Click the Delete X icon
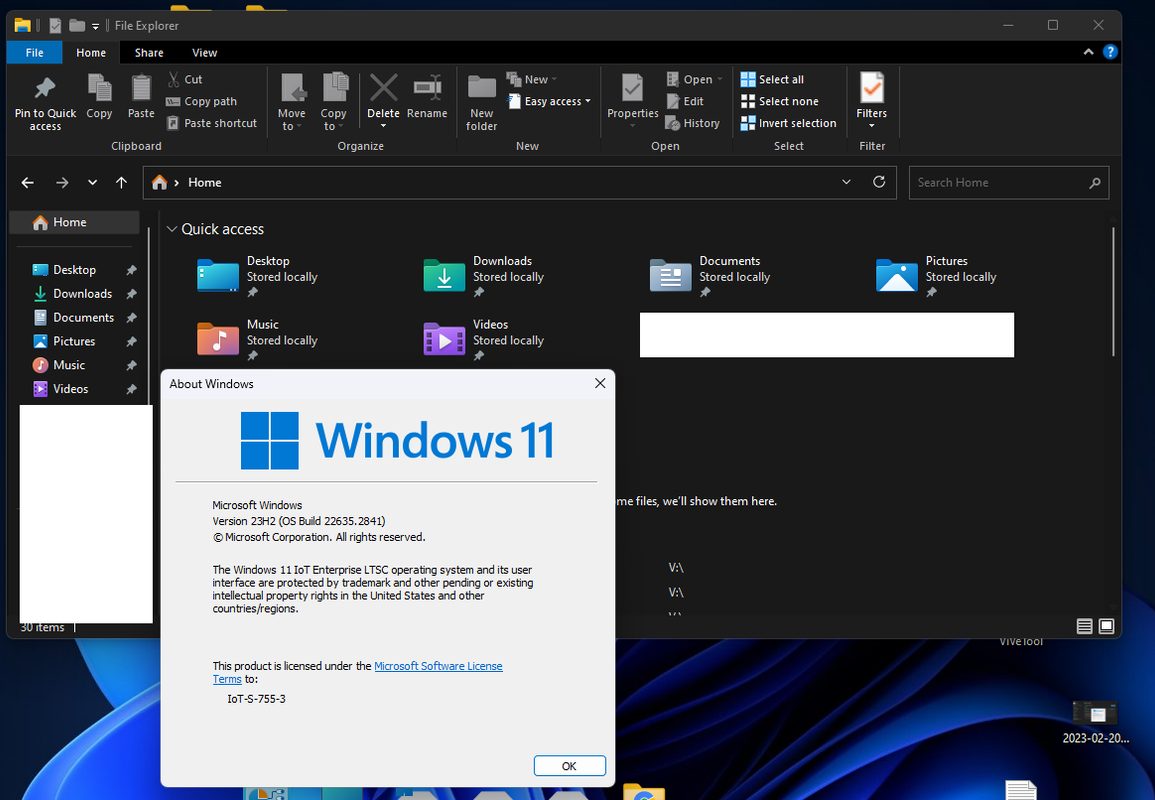Screen dimensions: 1155x800 click(383, 88)
